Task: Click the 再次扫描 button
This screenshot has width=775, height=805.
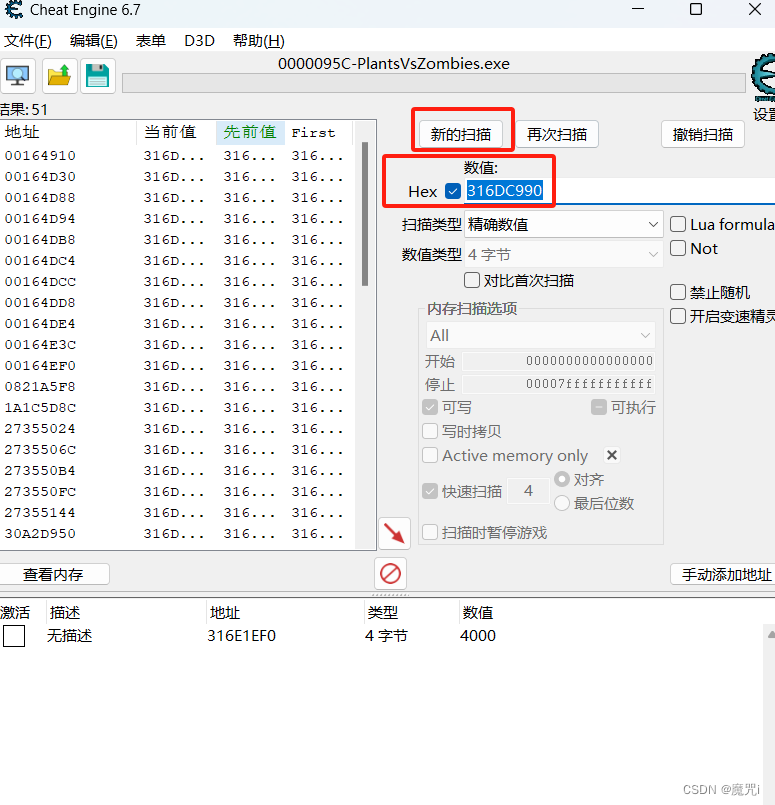Action: point(557,135)
